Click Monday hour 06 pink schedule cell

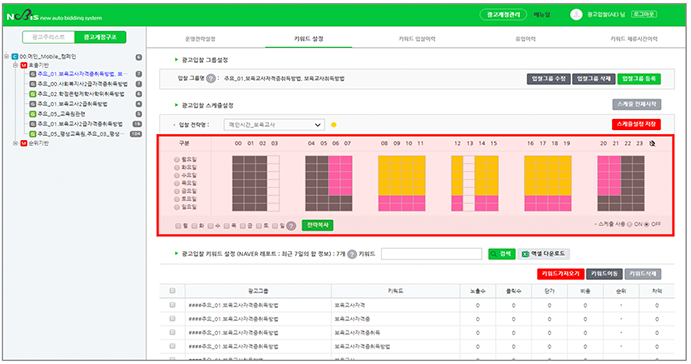pos(334,160)
